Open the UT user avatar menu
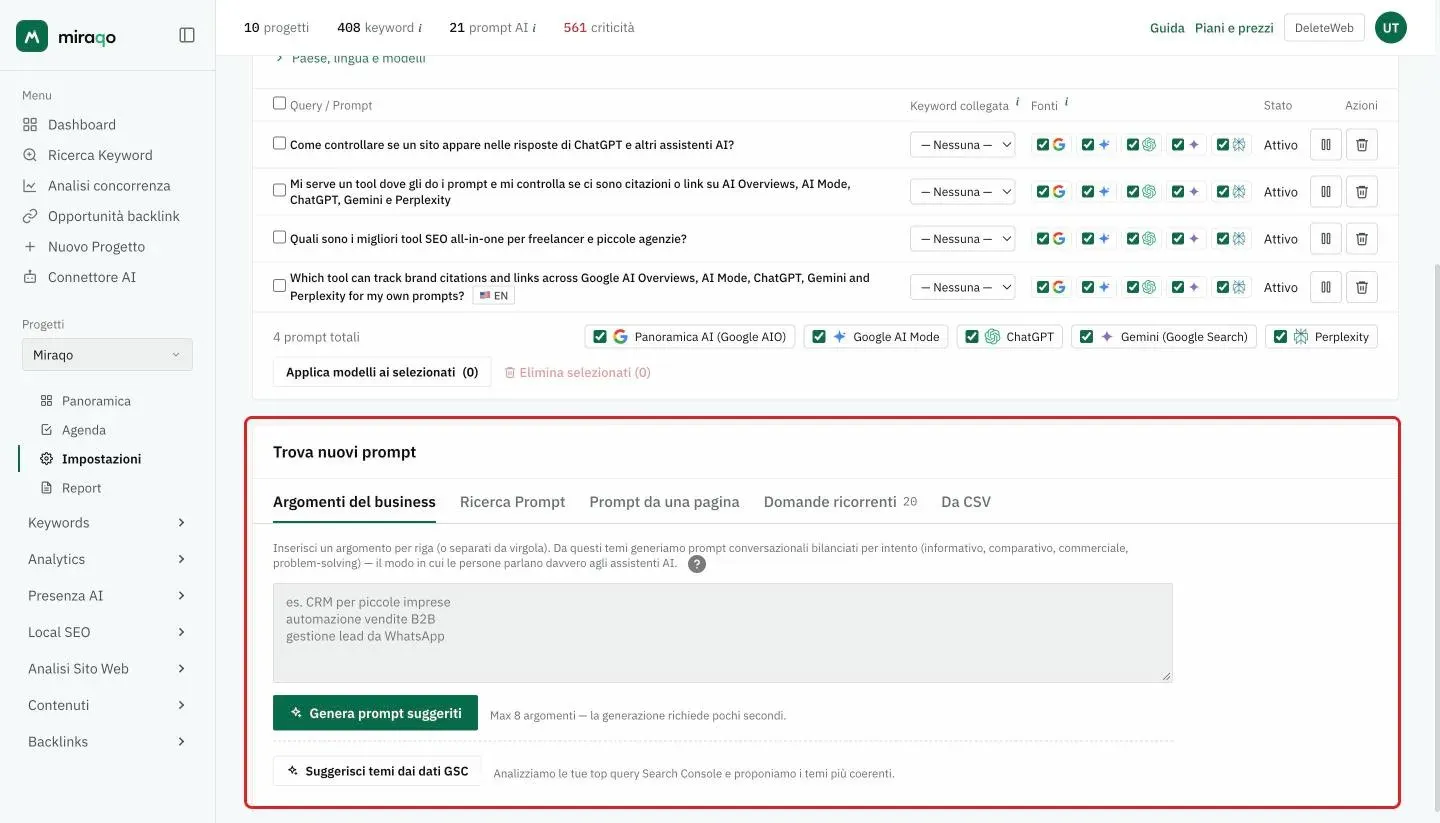Screen dimensions: 1440x823 (x=1391, y=28)
